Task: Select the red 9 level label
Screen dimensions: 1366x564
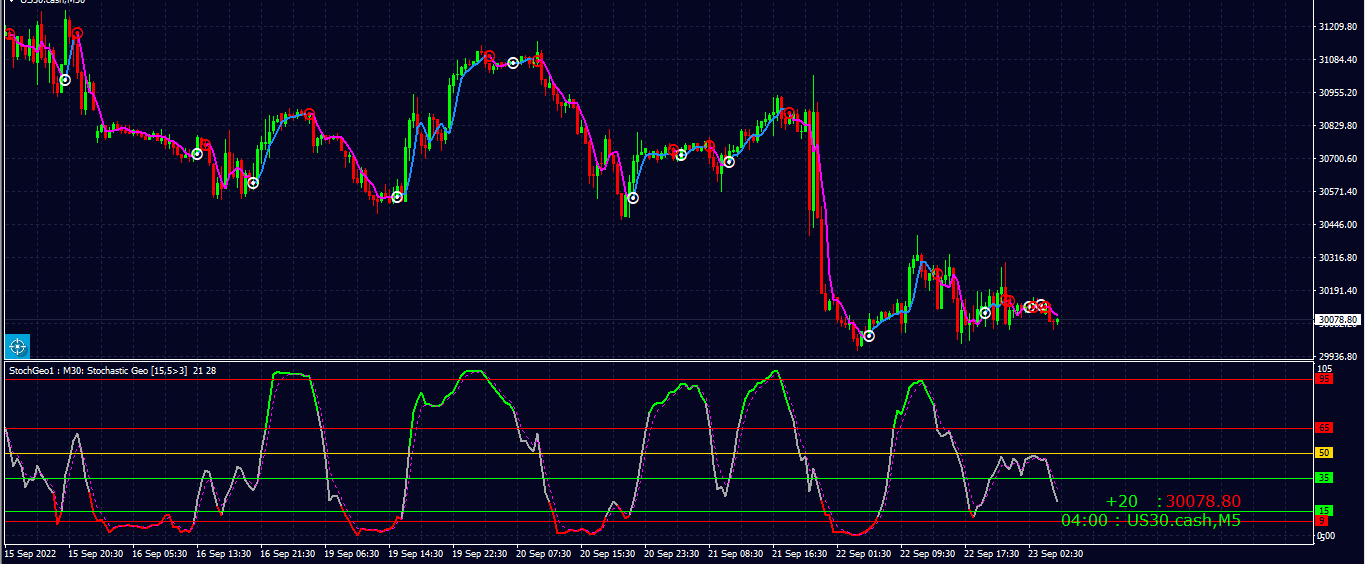Action: (1321, 521)
